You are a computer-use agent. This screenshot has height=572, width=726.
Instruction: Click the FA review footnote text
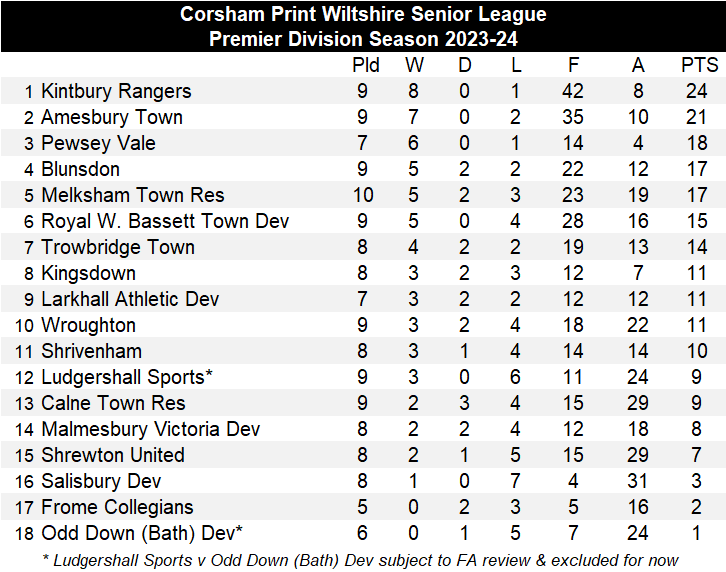click(x=363, y=559)
